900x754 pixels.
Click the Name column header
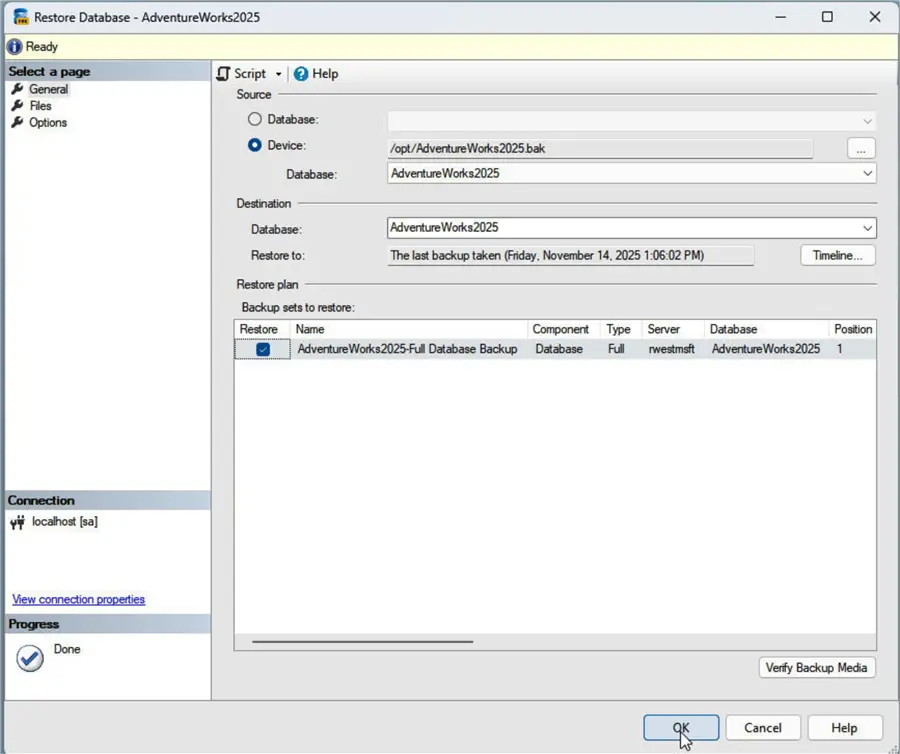click(409, 329)
